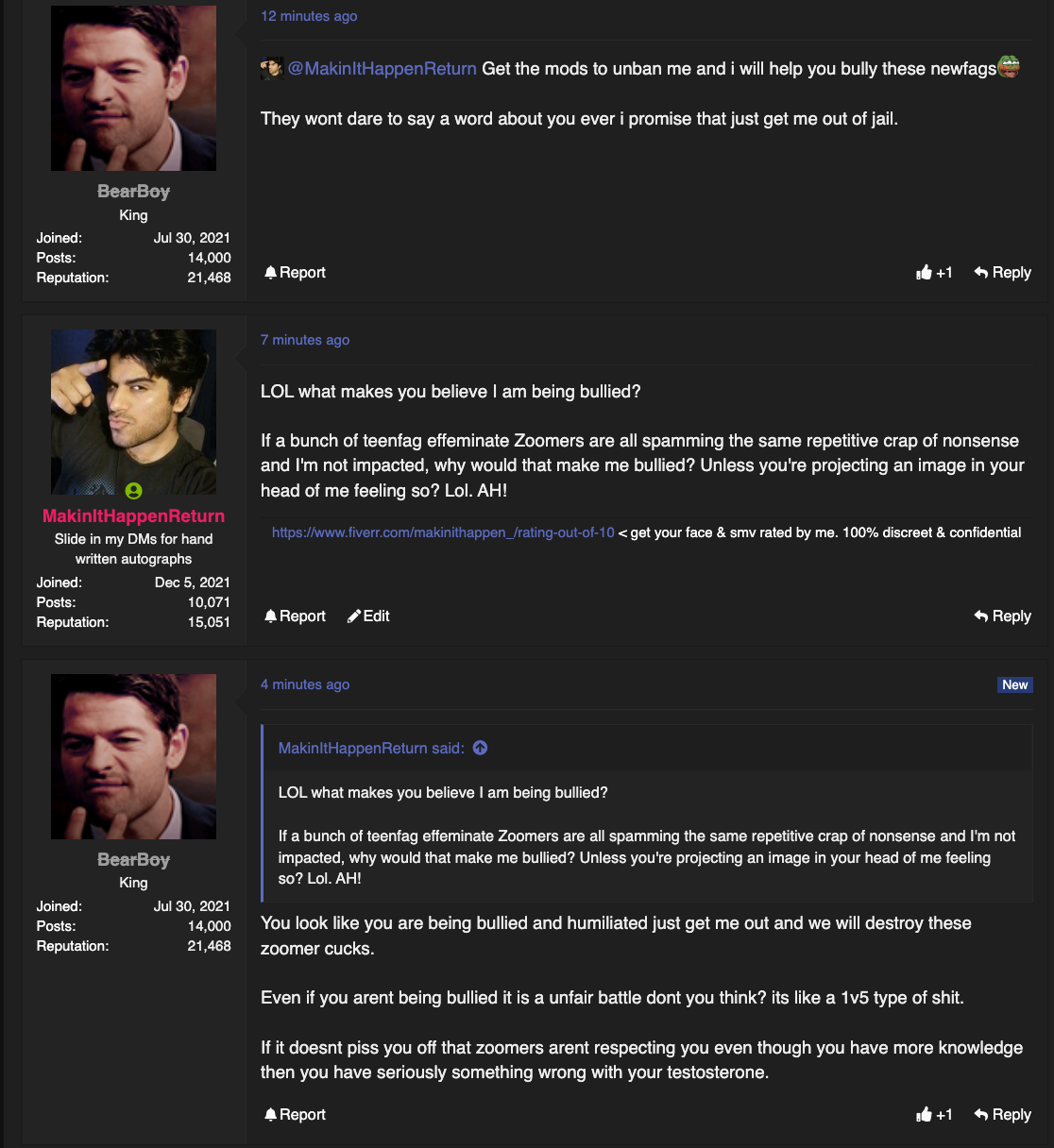
Task: Click the 'New' badge on latest post
Action: click(x=1015, y=685)
